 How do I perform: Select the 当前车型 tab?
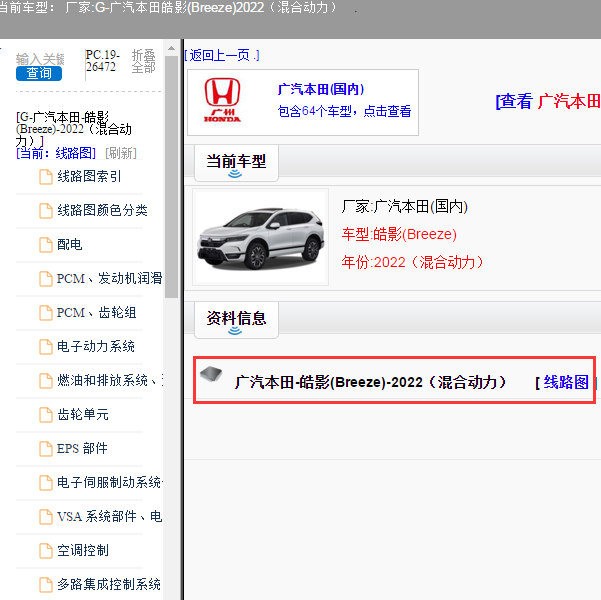[236, 163]
